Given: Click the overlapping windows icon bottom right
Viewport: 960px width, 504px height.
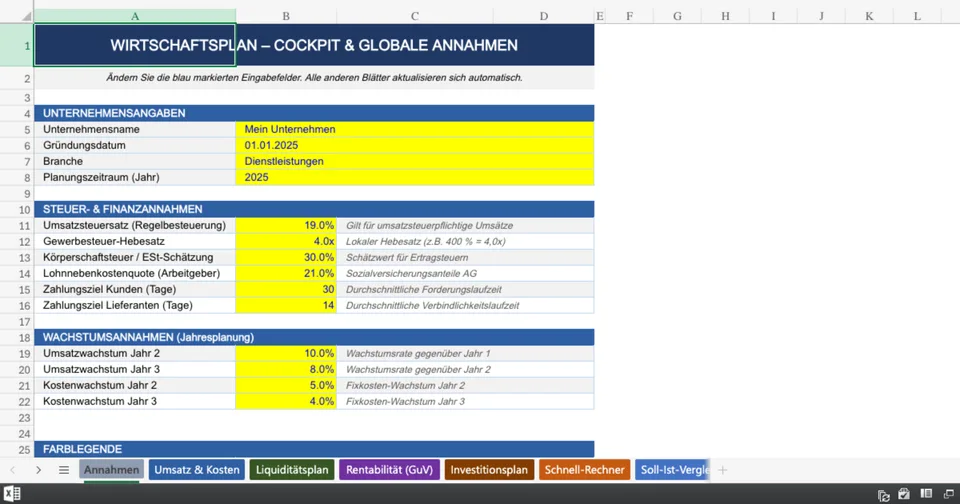Looking at the screenshot, I should click(948, 494).
